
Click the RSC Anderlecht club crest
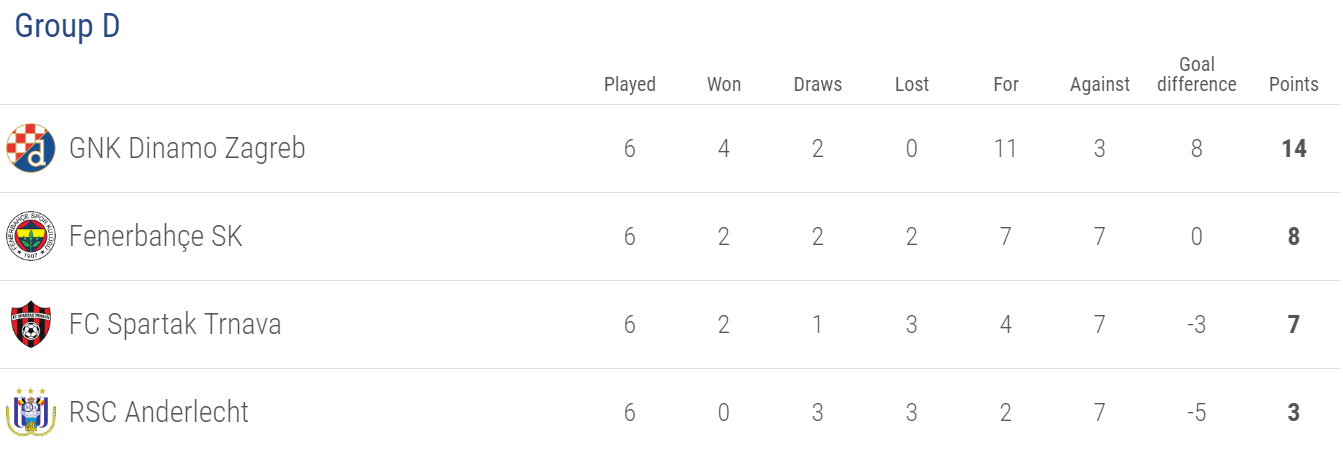32,413
